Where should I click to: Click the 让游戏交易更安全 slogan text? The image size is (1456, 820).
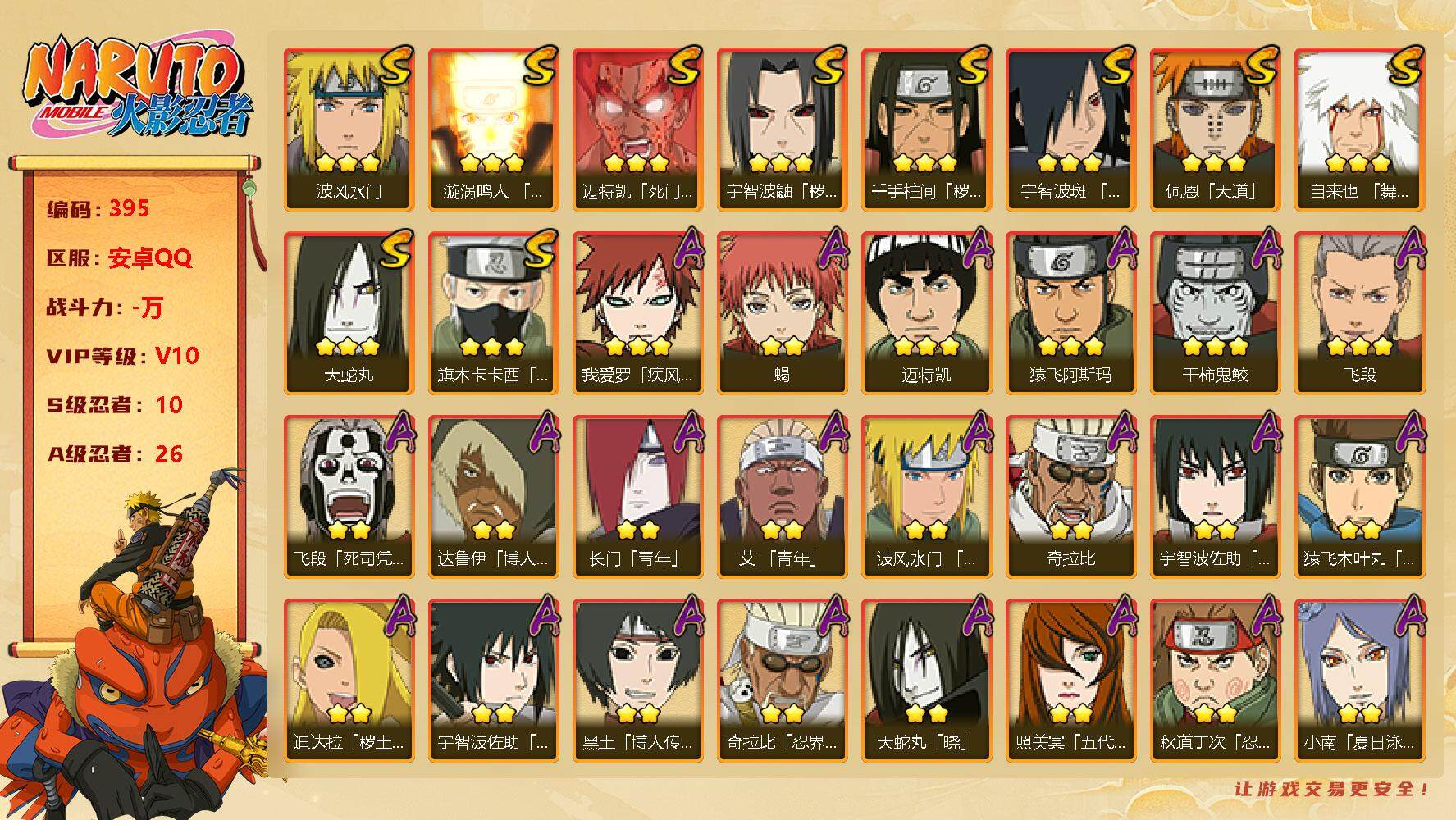1332,789
